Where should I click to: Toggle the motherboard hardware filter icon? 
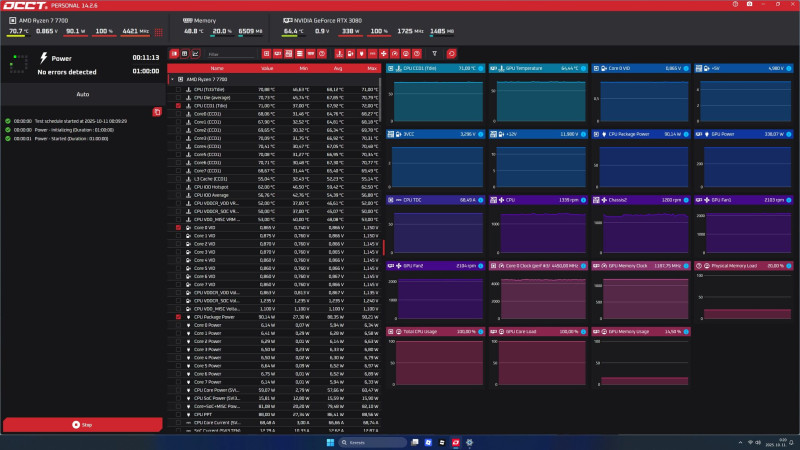[x=289, y=54]
